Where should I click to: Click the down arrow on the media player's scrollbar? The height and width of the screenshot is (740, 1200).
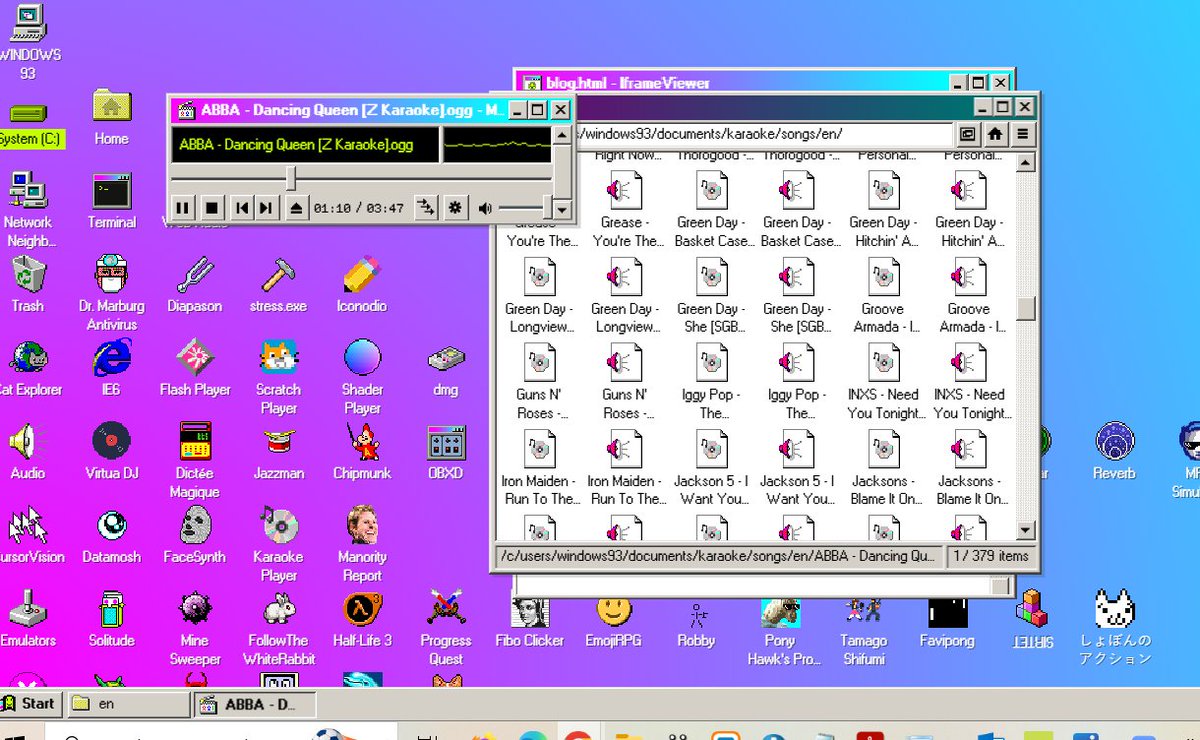[x=562, y=209]
